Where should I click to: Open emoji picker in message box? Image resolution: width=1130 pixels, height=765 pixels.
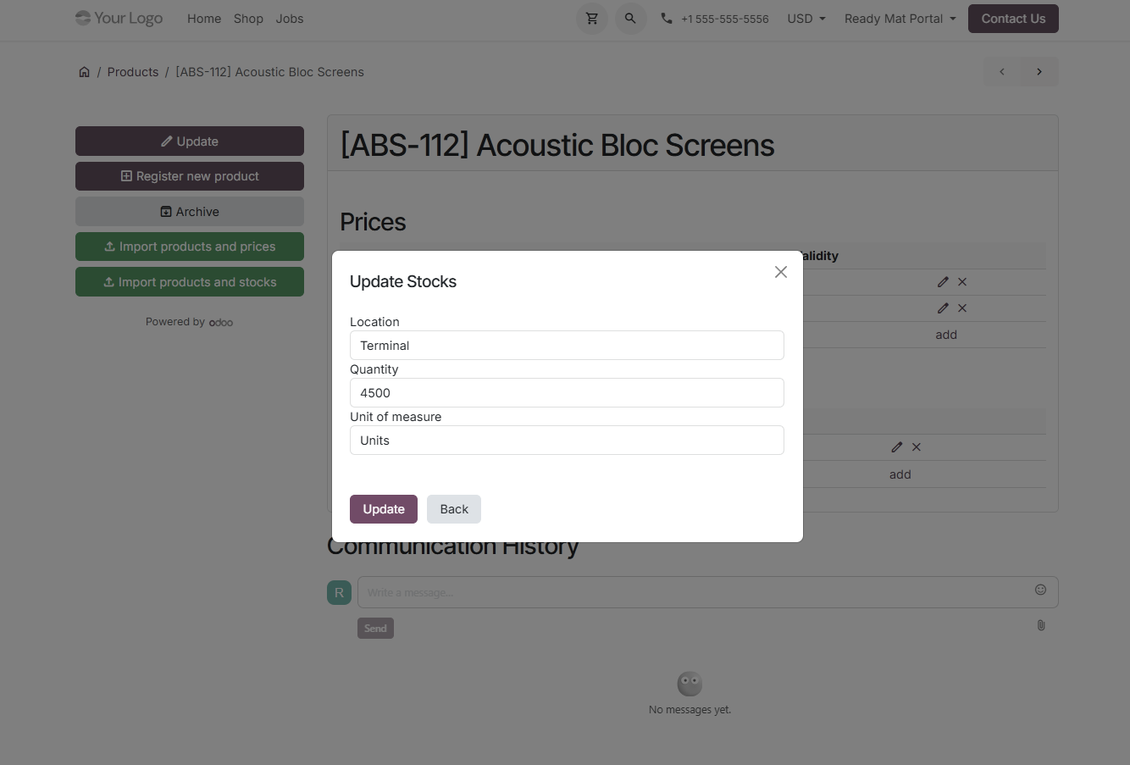point(1041,589)
